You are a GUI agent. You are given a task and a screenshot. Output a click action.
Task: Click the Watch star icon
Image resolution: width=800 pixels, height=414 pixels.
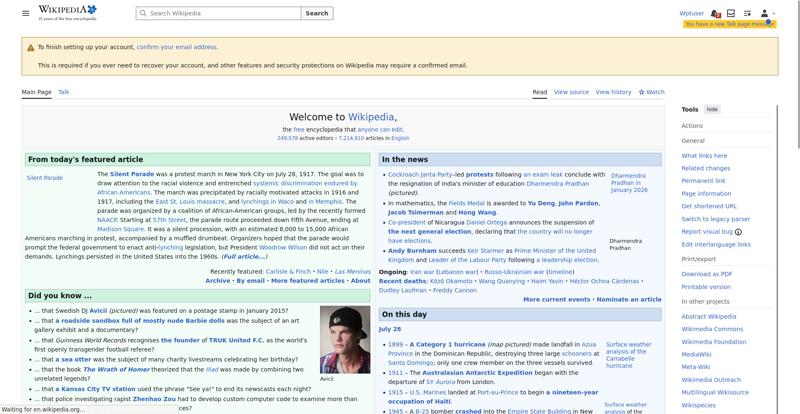(641, 92)
